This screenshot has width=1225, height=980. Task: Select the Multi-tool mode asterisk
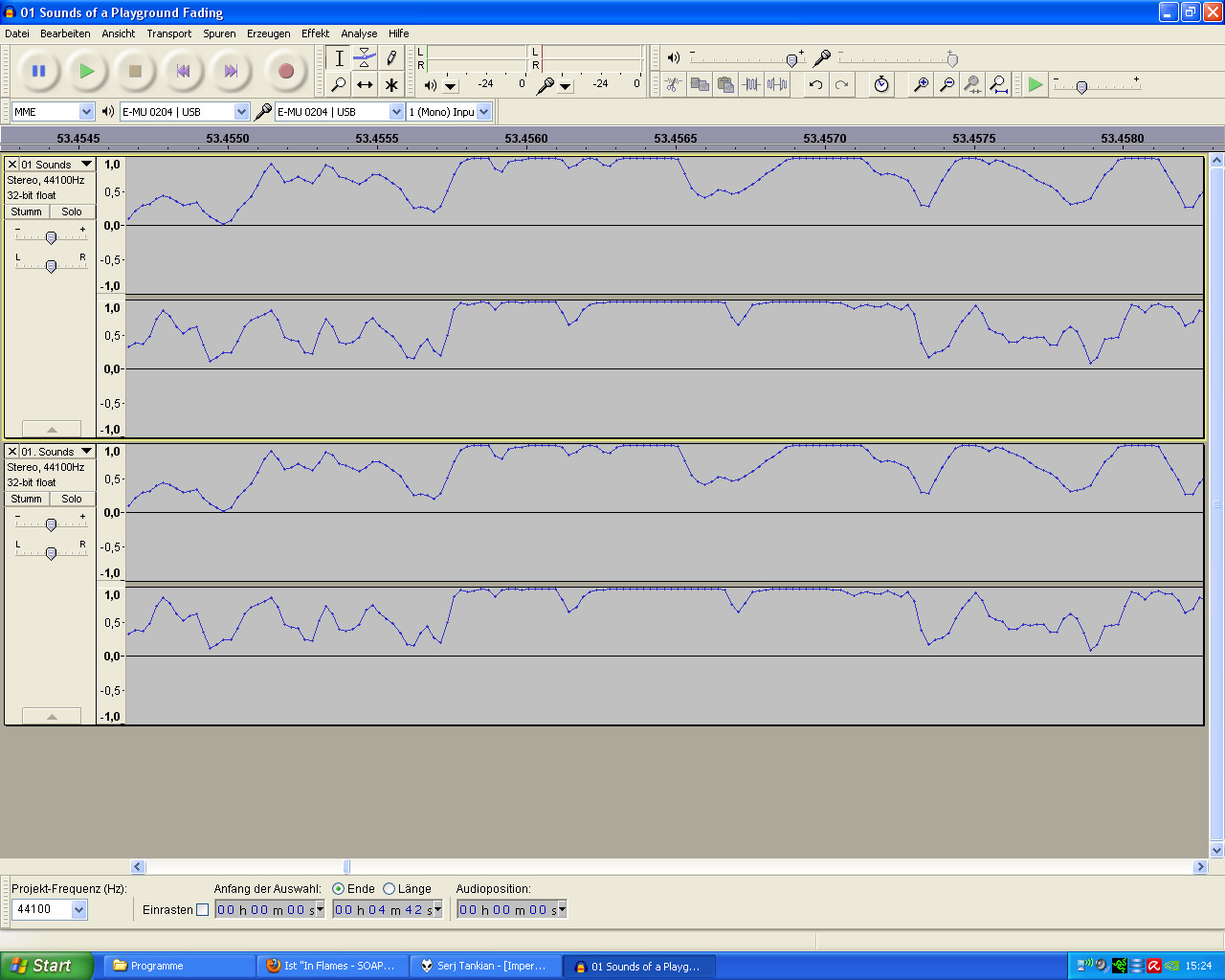pyautogui.click(x=391, y=85)
